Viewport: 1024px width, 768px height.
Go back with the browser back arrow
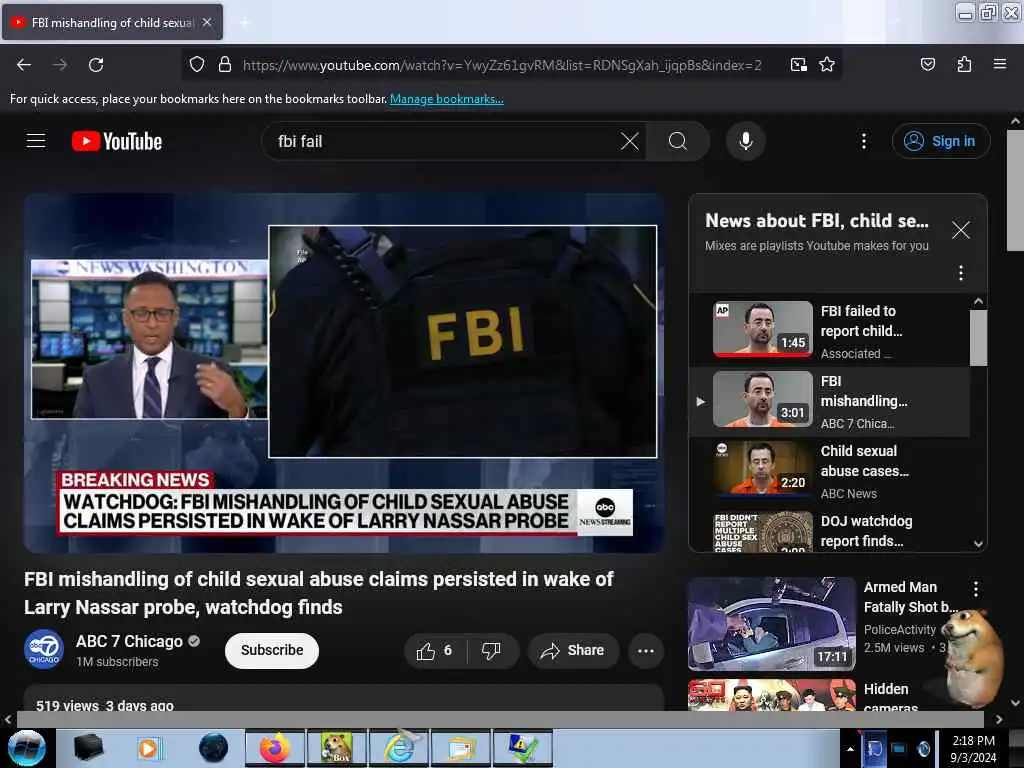point(24,65)
